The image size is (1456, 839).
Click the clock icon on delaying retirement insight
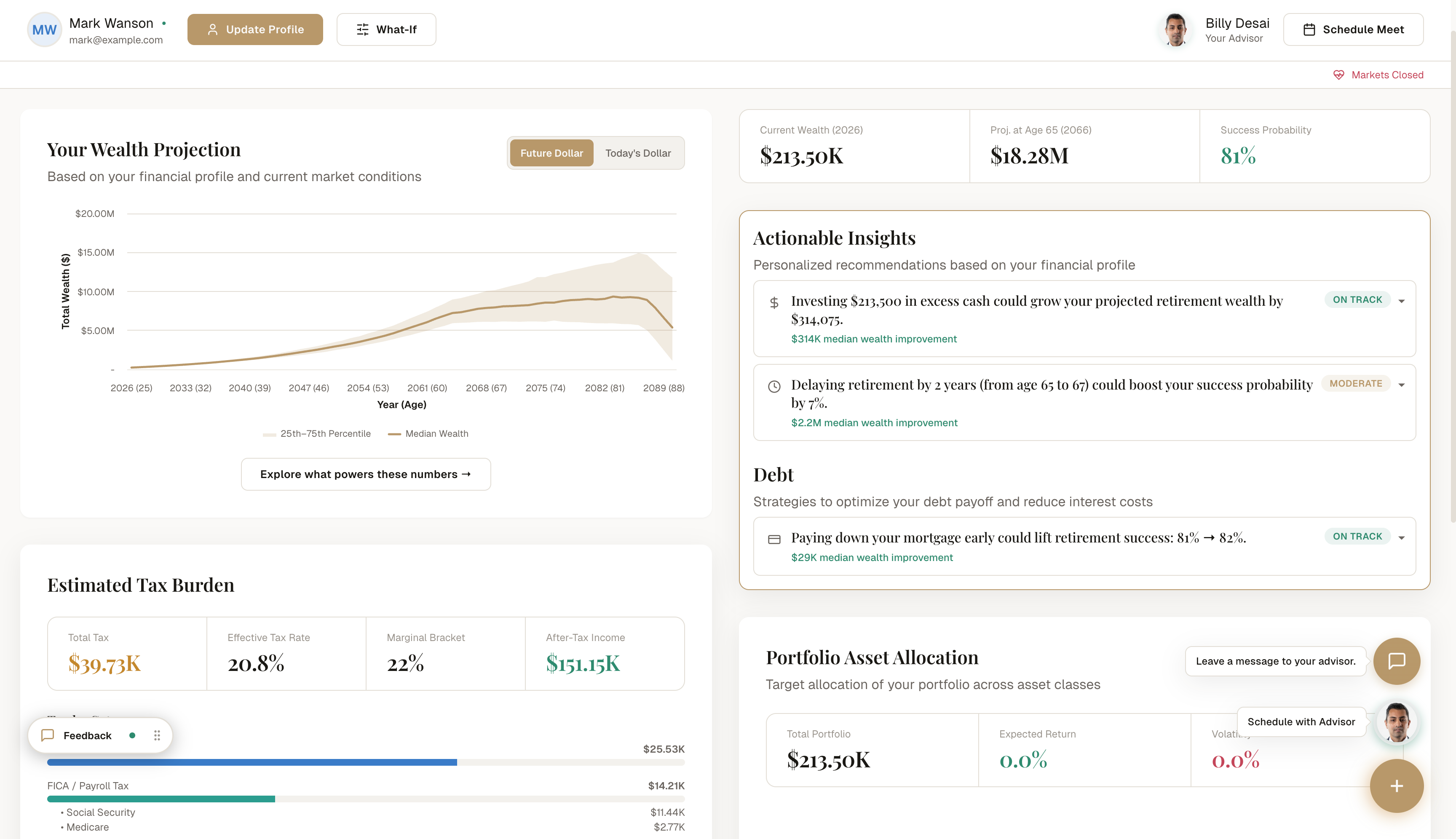coord(774,387)
